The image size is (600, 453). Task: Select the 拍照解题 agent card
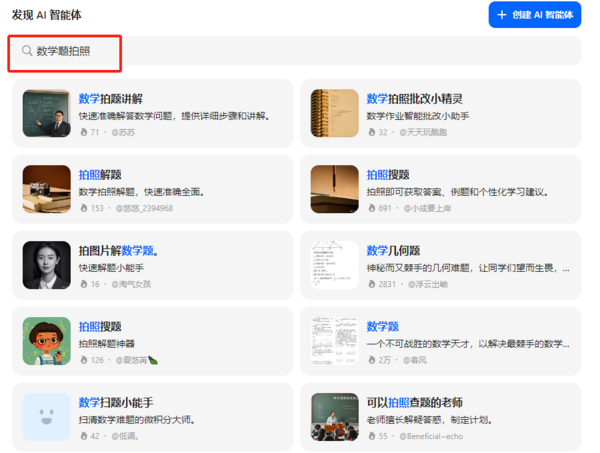(x=152, y=189)
